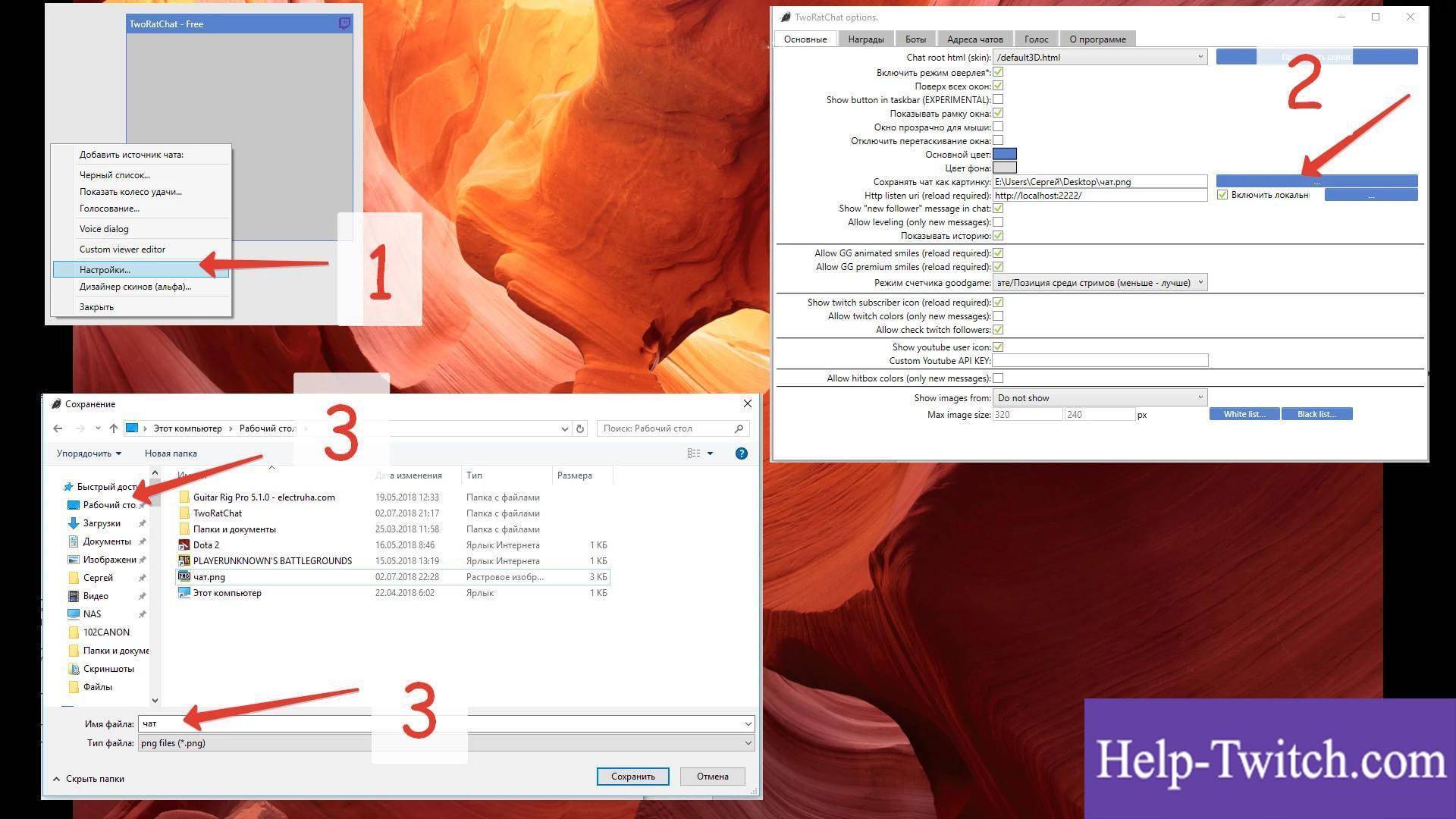The height and width of the screenshot is (819, 1456).
Task: Click the Отмена button
Action: [712, 777]
